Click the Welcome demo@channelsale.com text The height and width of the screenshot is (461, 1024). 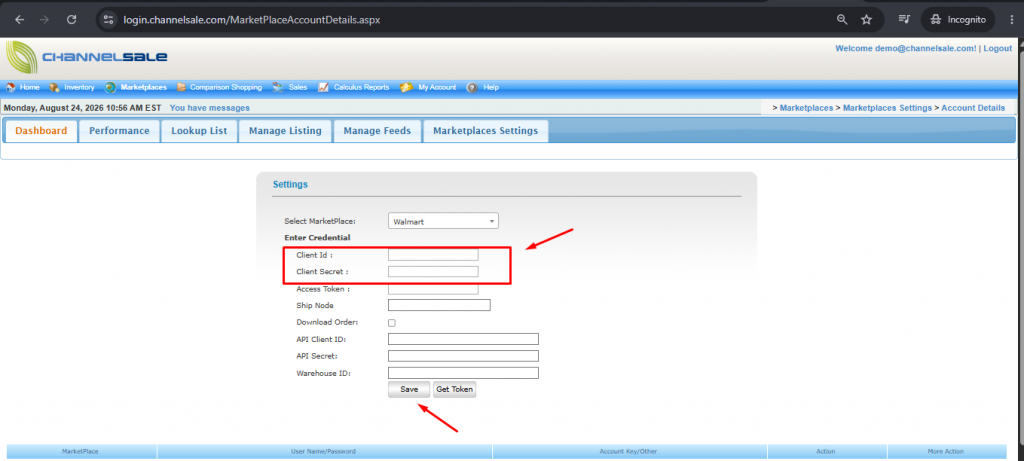point(906,48)
